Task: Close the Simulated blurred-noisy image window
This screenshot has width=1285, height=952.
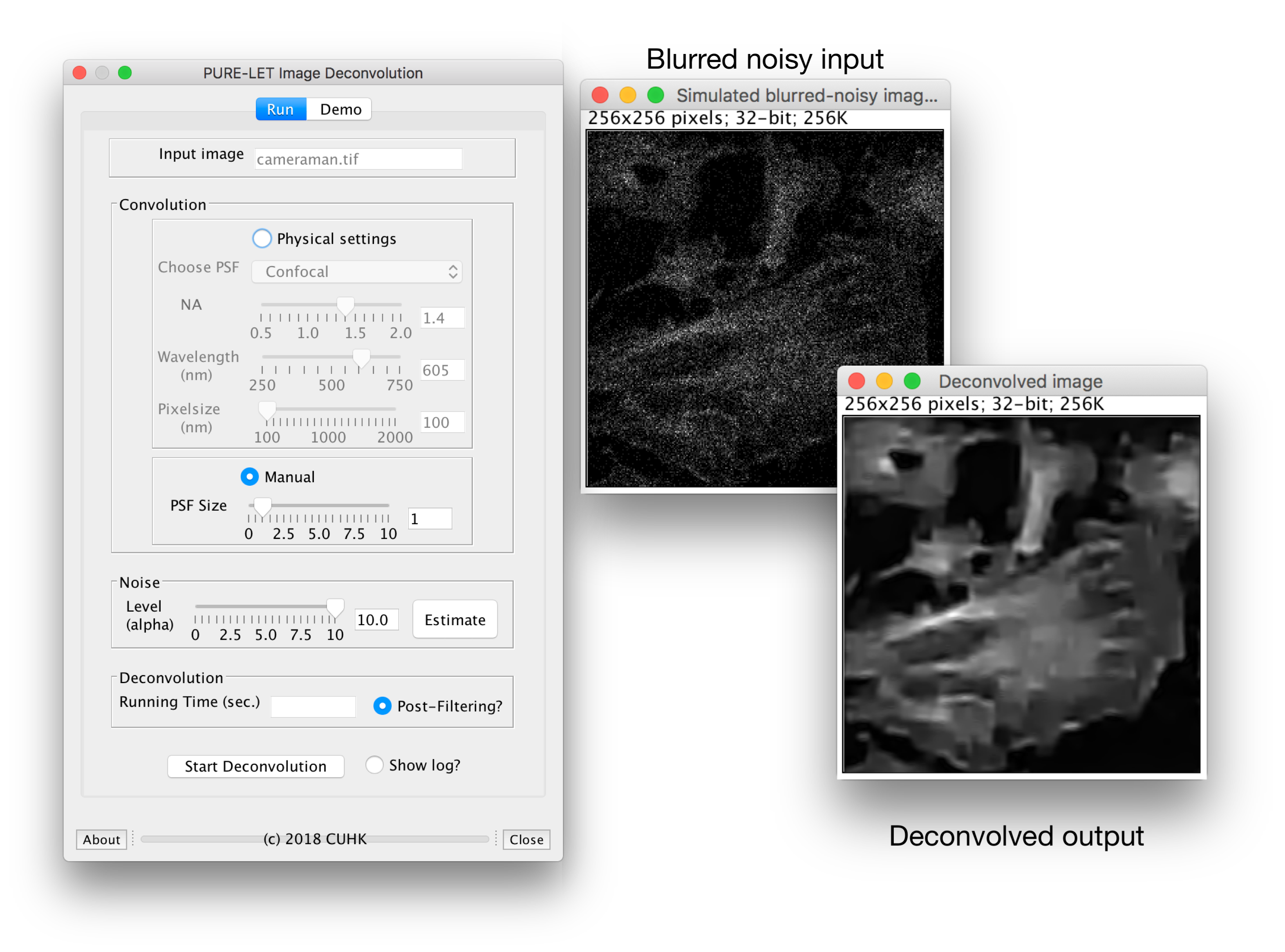Action: pyautogui.click(x=600, y=94)
